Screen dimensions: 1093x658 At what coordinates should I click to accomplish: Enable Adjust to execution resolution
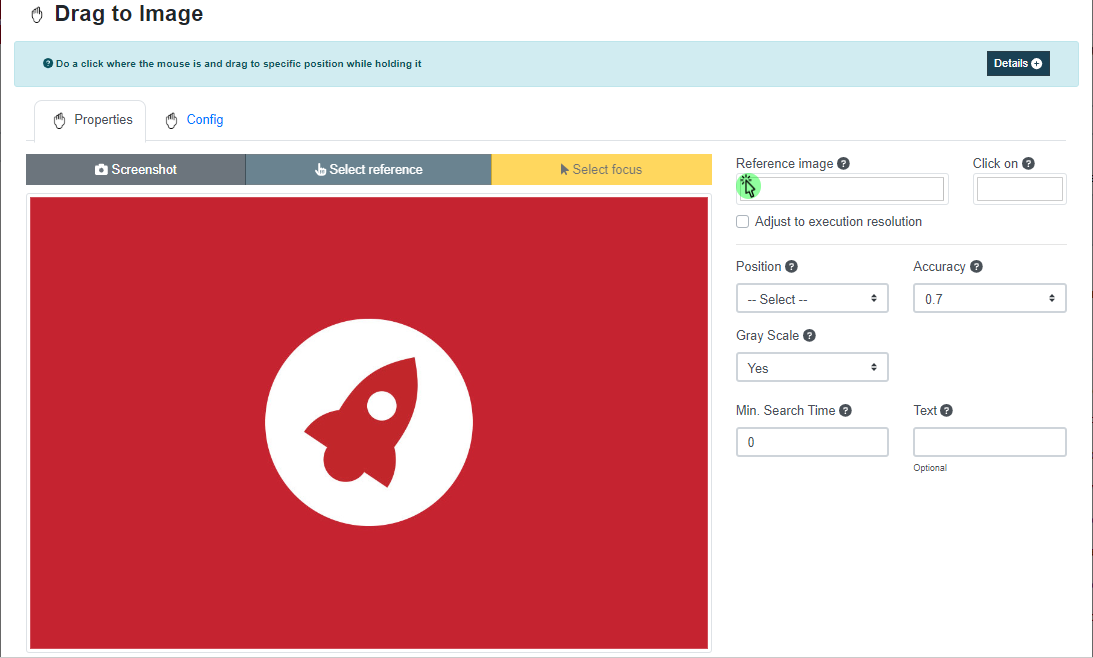coord(742,221)
